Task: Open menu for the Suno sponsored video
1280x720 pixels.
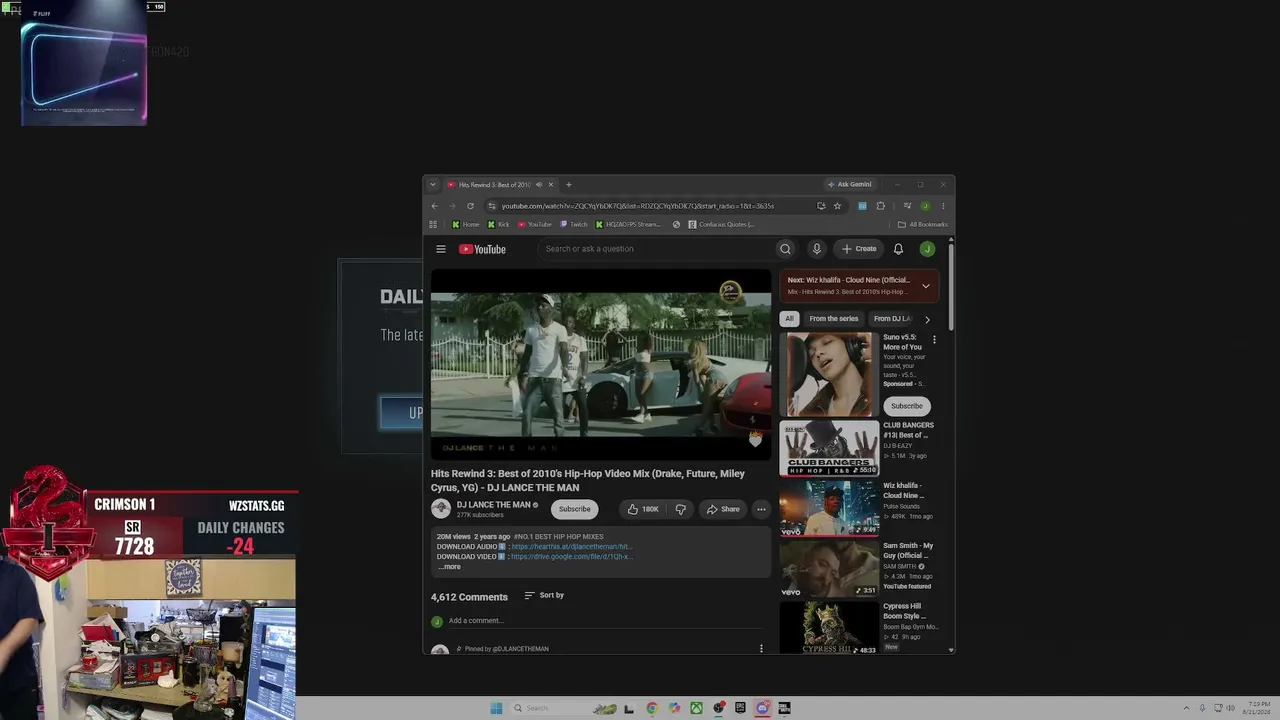Action: pyautogui.click(x=934, y=340)
